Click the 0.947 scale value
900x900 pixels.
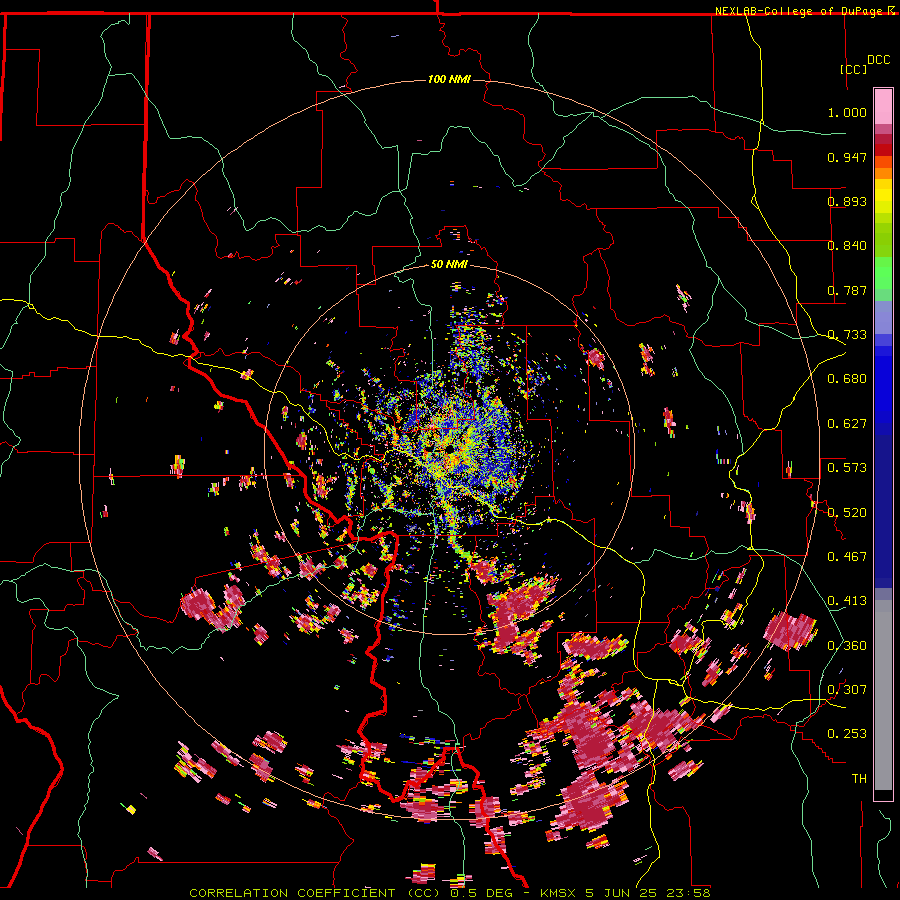point(847,157)
